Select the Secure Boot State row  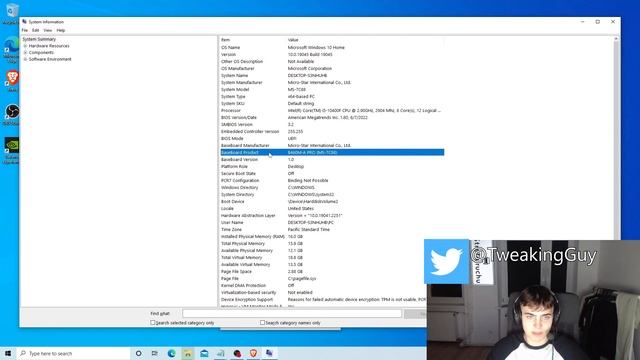click(x=332, y=173)
